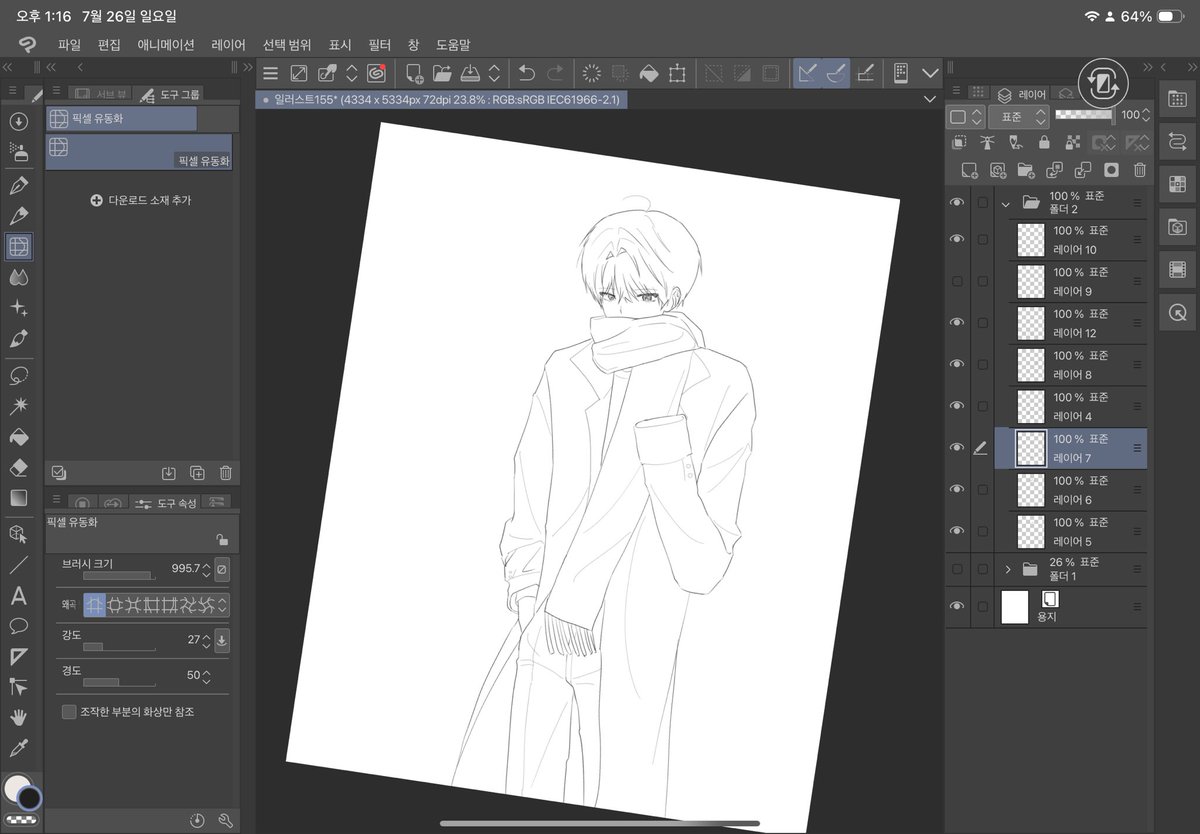1200x834 pixels.
Task: Select the Eraser tool
Action: [18, 467]
